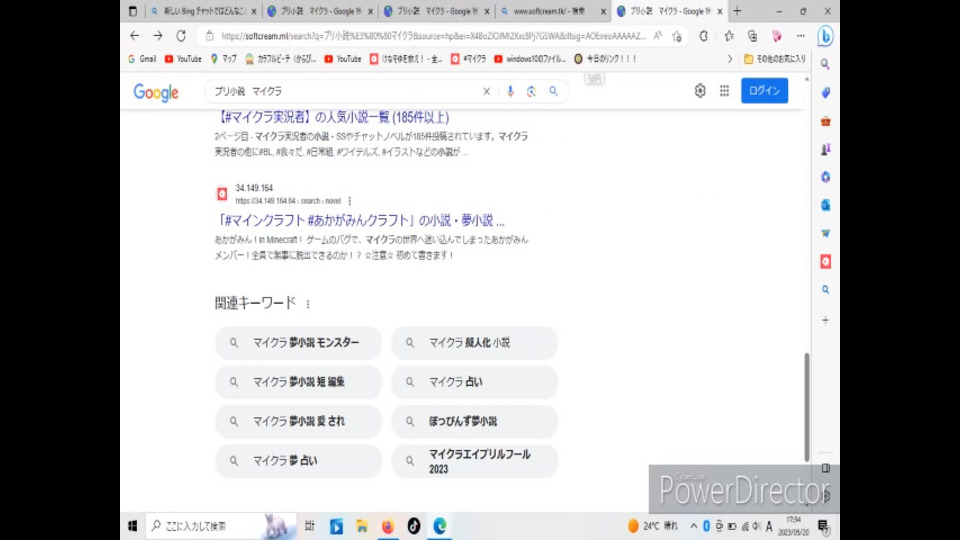Open the Favorites list icon

(729, 36)
